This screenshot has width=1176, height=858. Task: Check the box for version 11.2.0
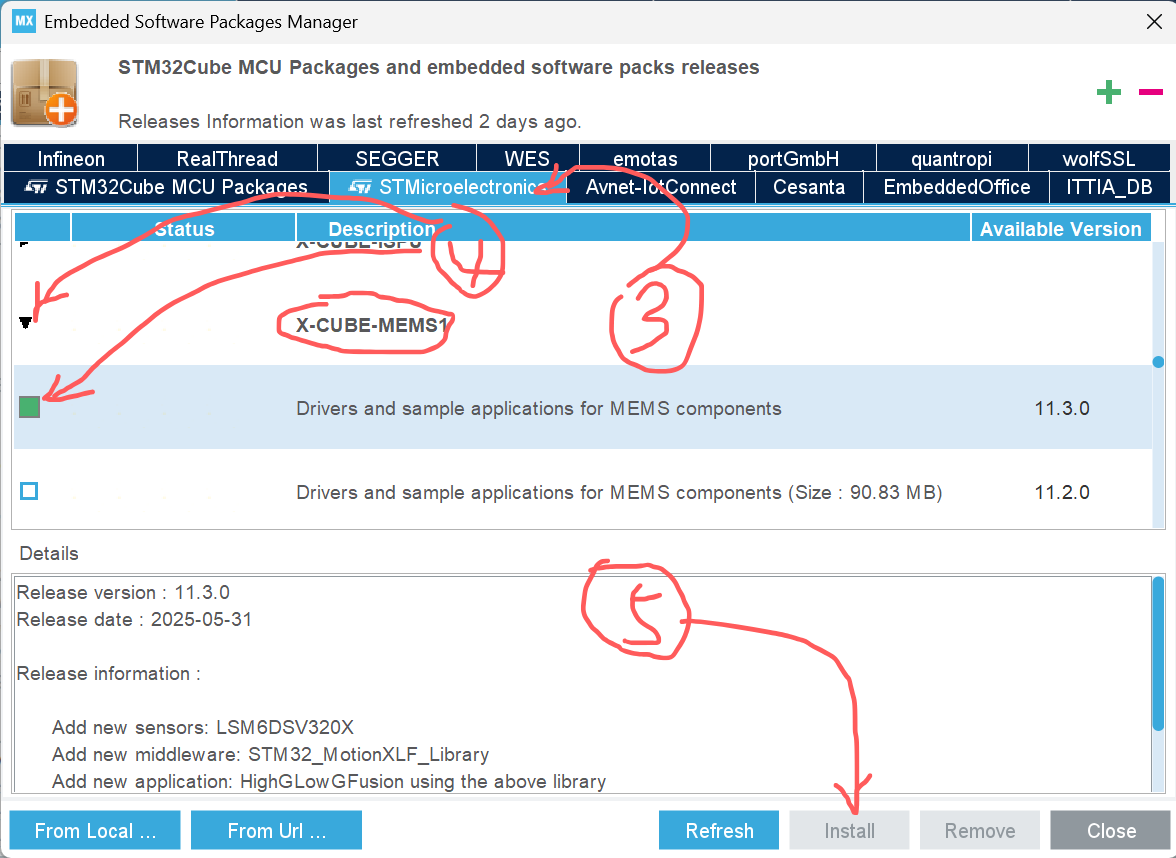(x=29, y=491)
